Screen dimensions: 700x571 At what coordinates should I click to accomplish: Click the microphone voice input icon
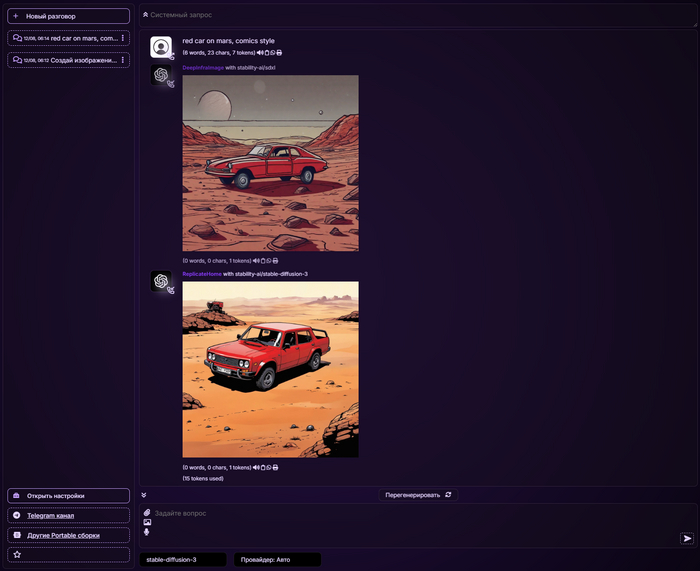[x=147, y=532]
